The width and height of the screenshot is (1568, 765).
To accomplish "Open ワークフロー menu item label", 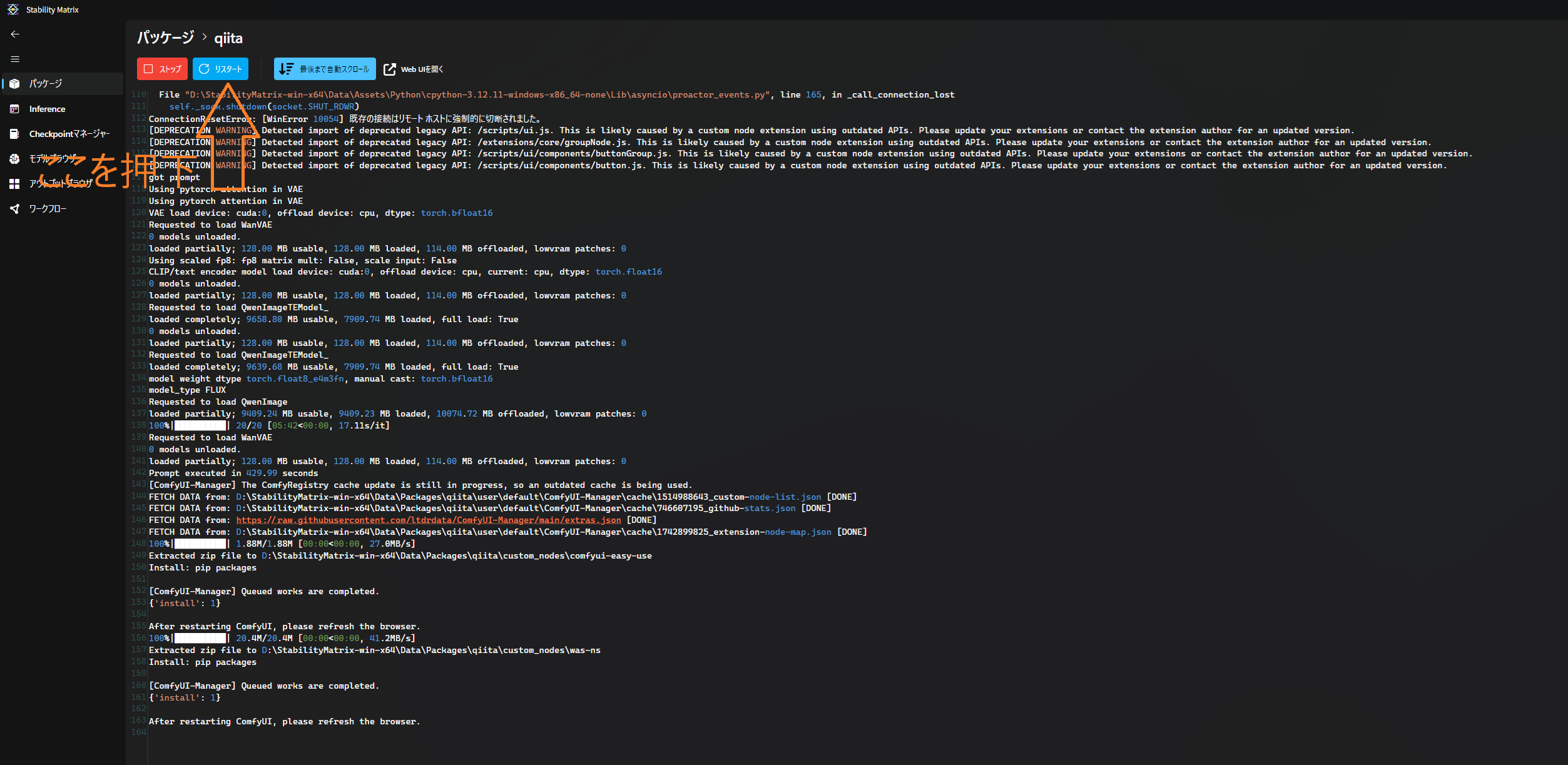I will click(48, 209).
